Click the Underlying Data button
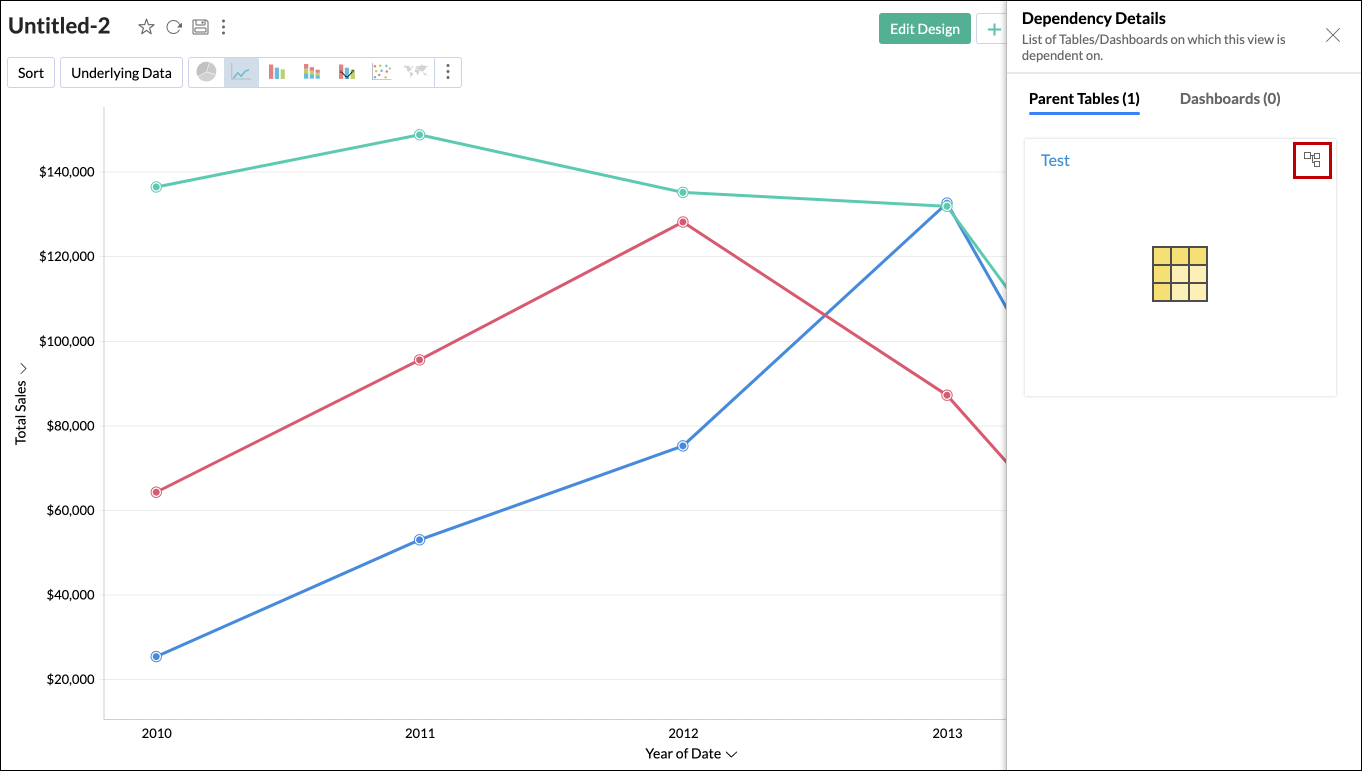 coord(121,72)
